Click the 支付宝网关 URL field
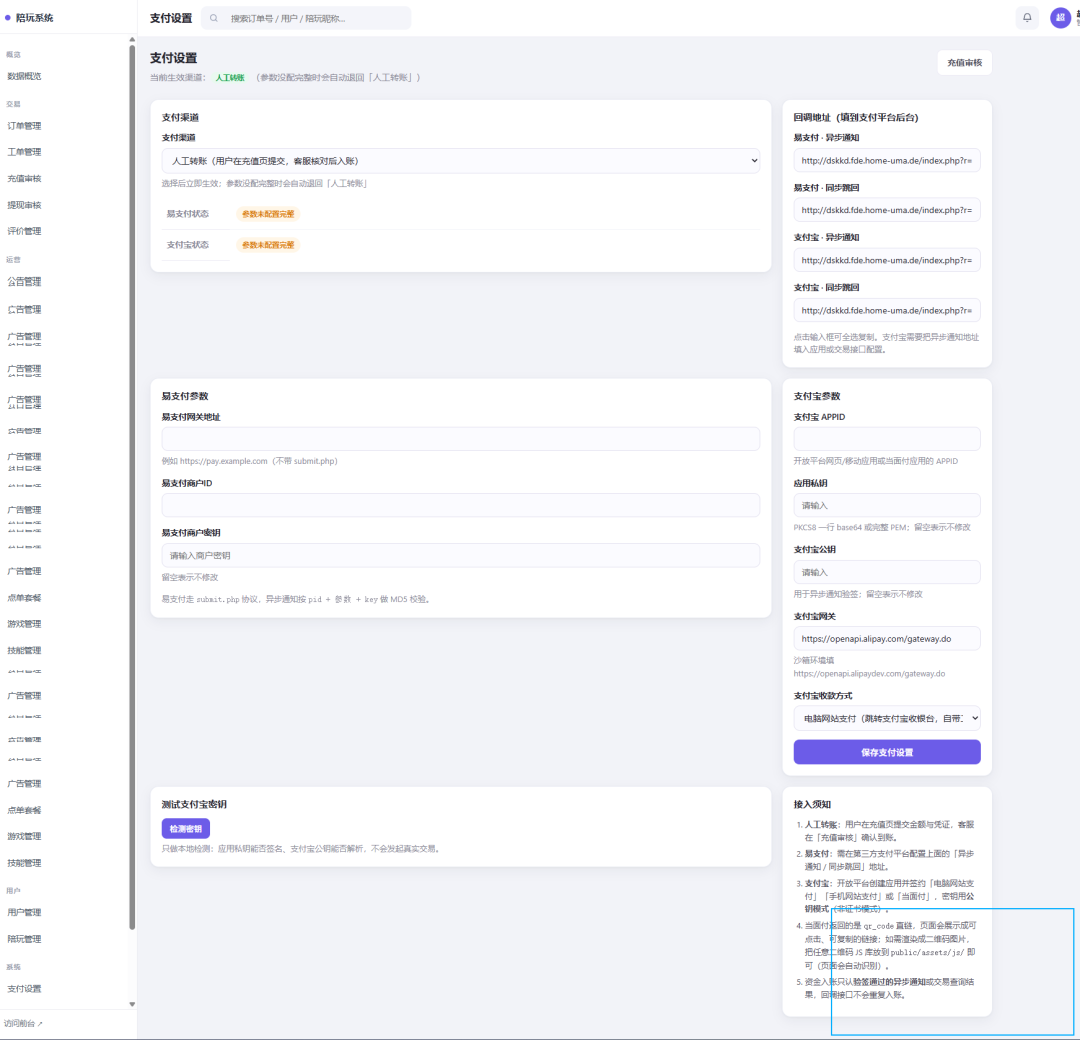The height and width of the screenshot is (1040, 1080). click(887, 638)
